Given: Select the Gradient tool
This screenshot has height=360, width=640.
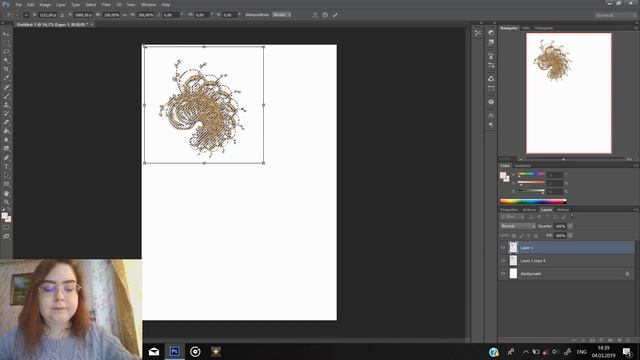Looking at the screenshot, I should (6, 131).
